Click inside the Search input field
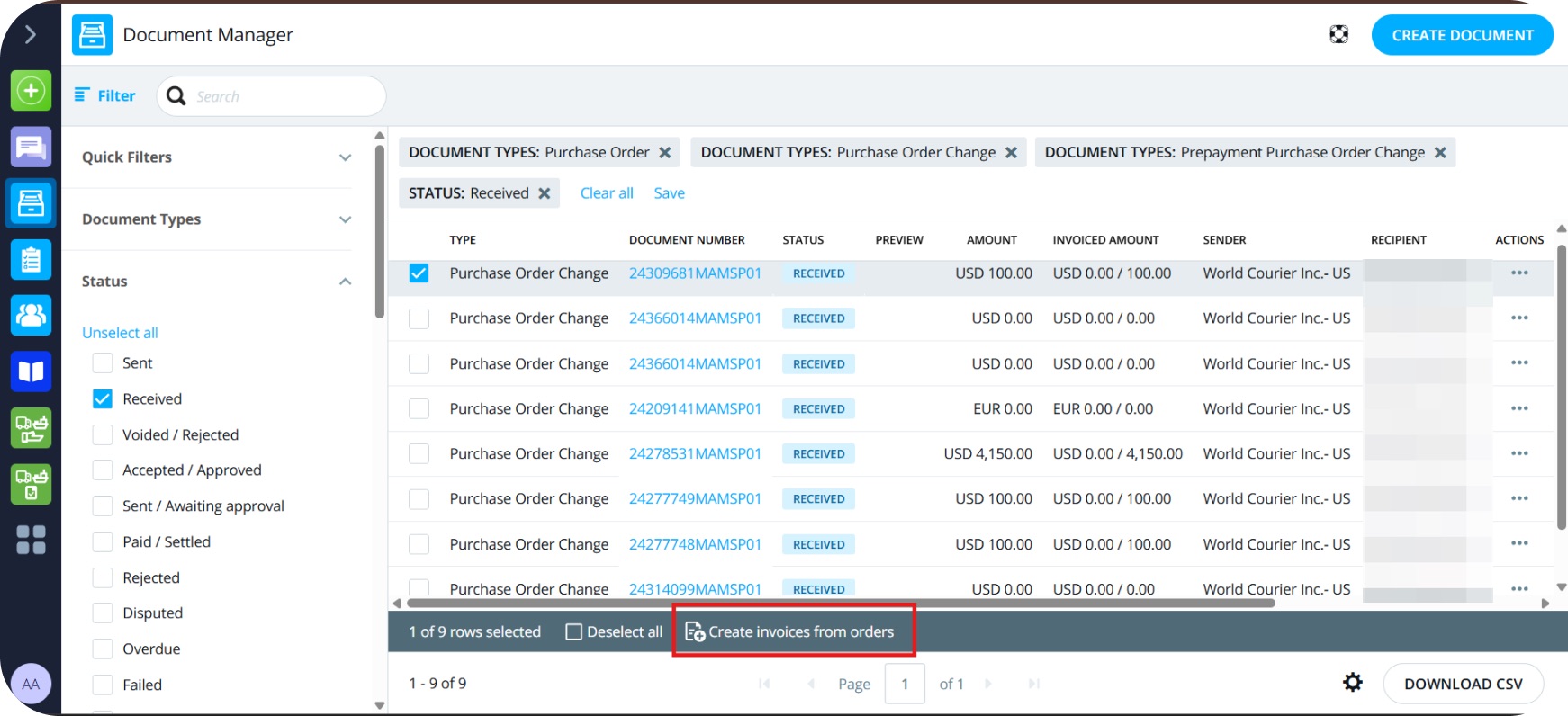The width and height of the screenshot is (1568, 716). (284, 96)
